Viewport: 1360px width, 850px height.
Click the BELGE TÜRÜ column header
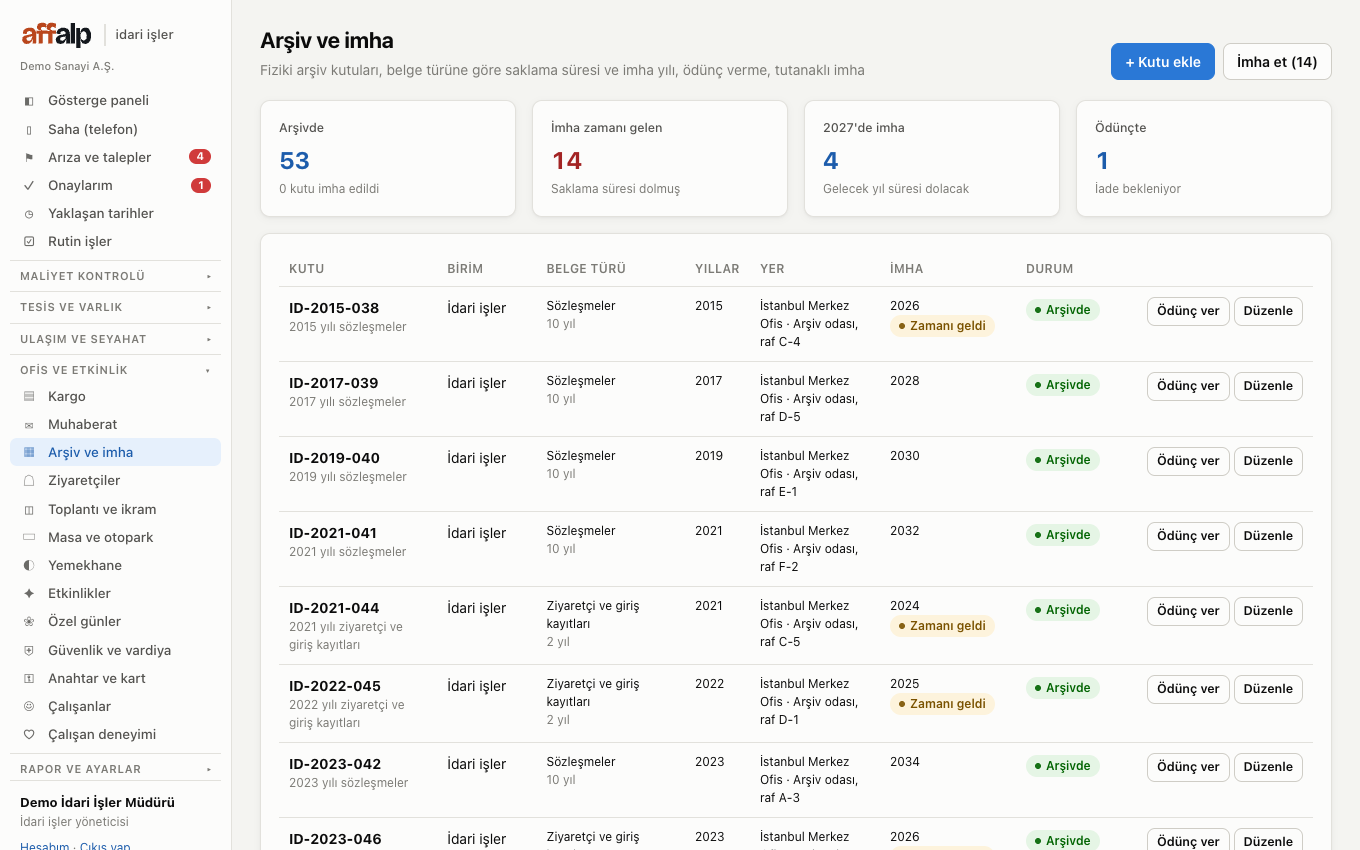click(586, 269)
